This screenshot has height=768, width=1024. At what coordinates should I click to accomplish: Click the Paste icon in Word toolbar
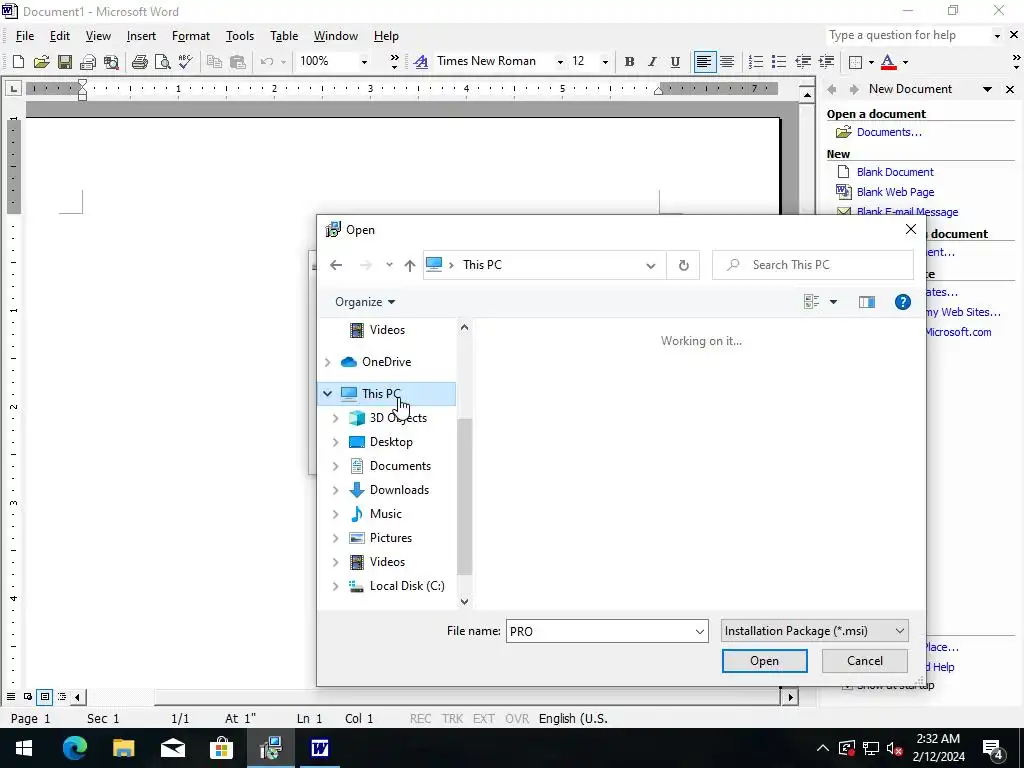[x=238, y=62]
